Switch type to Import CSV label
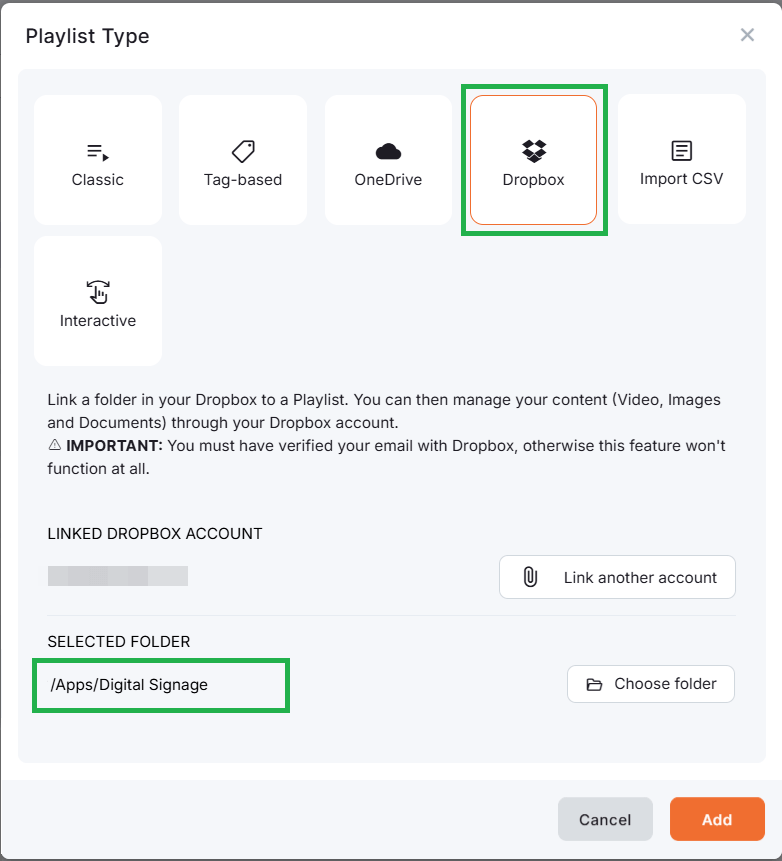The height and width of the screenshot is (861, 782). (x=681, y=179)
